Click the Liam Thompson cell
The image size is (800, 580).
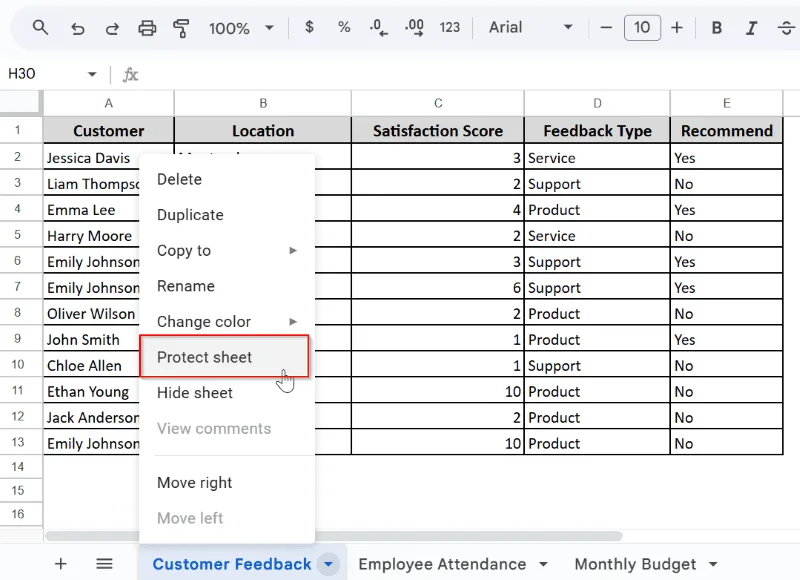click(x=91, y=184)
